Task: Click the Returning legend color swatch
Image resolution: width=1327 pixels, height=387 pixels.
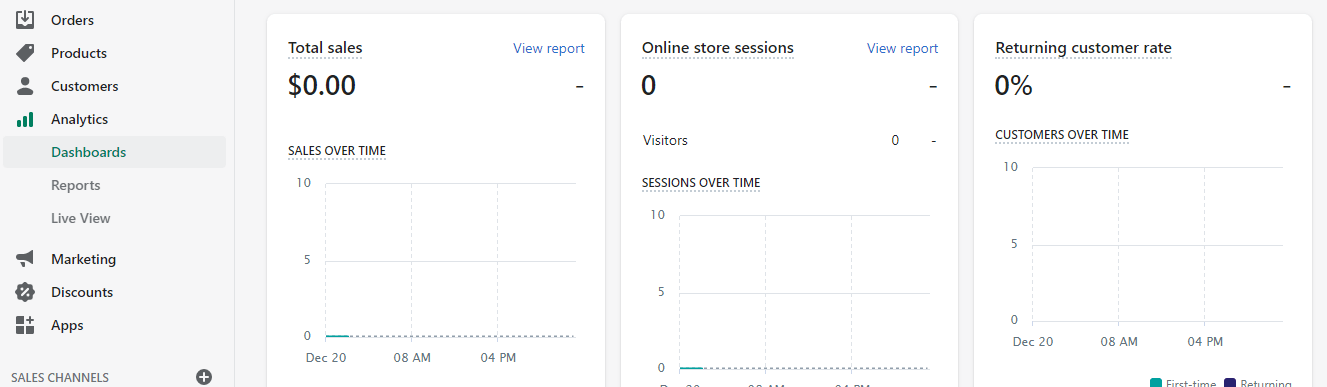Action: tap(1230, 383)
